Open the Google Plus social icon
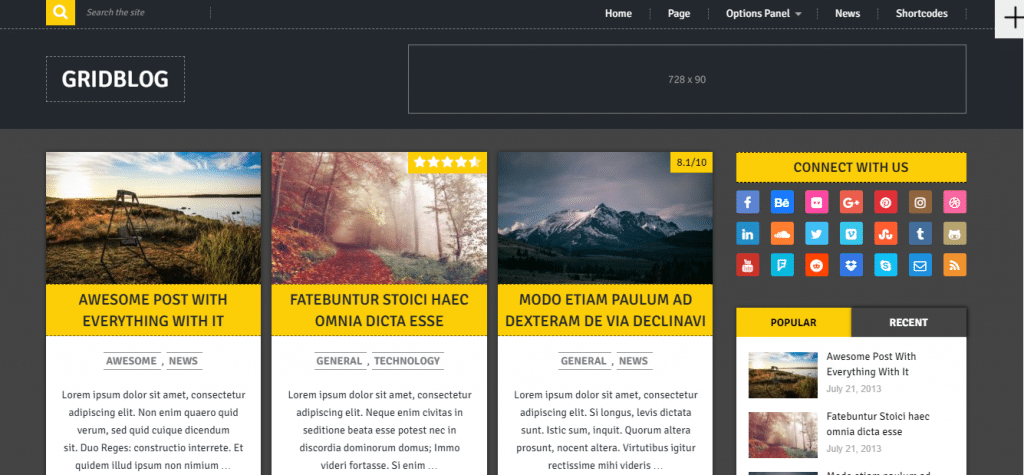The width and height of the screenshot is (1024, 475). pyautogui.click(x=851, y=203)
